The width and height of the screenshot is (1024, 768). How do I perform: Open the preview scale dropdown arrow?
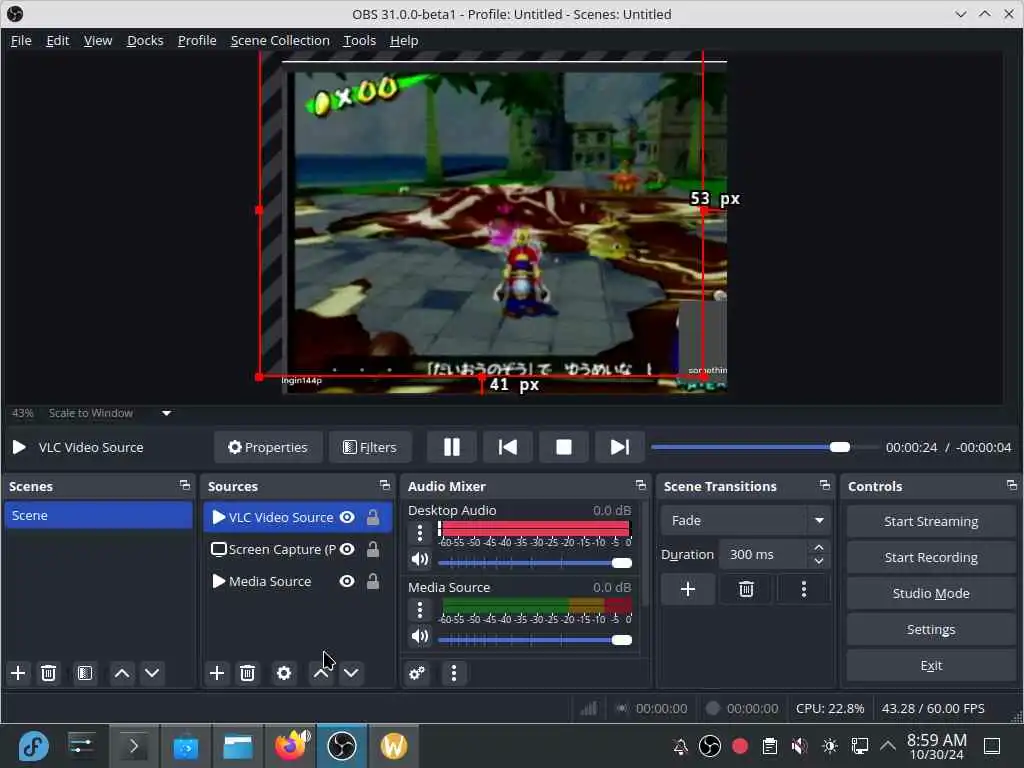pos(167,413)
